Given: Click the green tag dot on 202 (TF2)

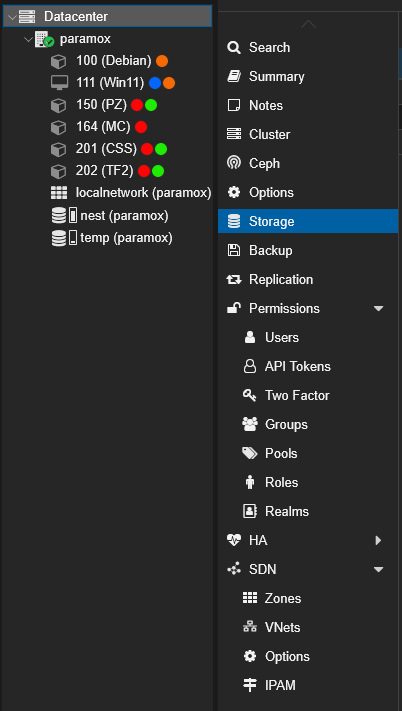Looking at the screenshot, I should tap(158, 171).
